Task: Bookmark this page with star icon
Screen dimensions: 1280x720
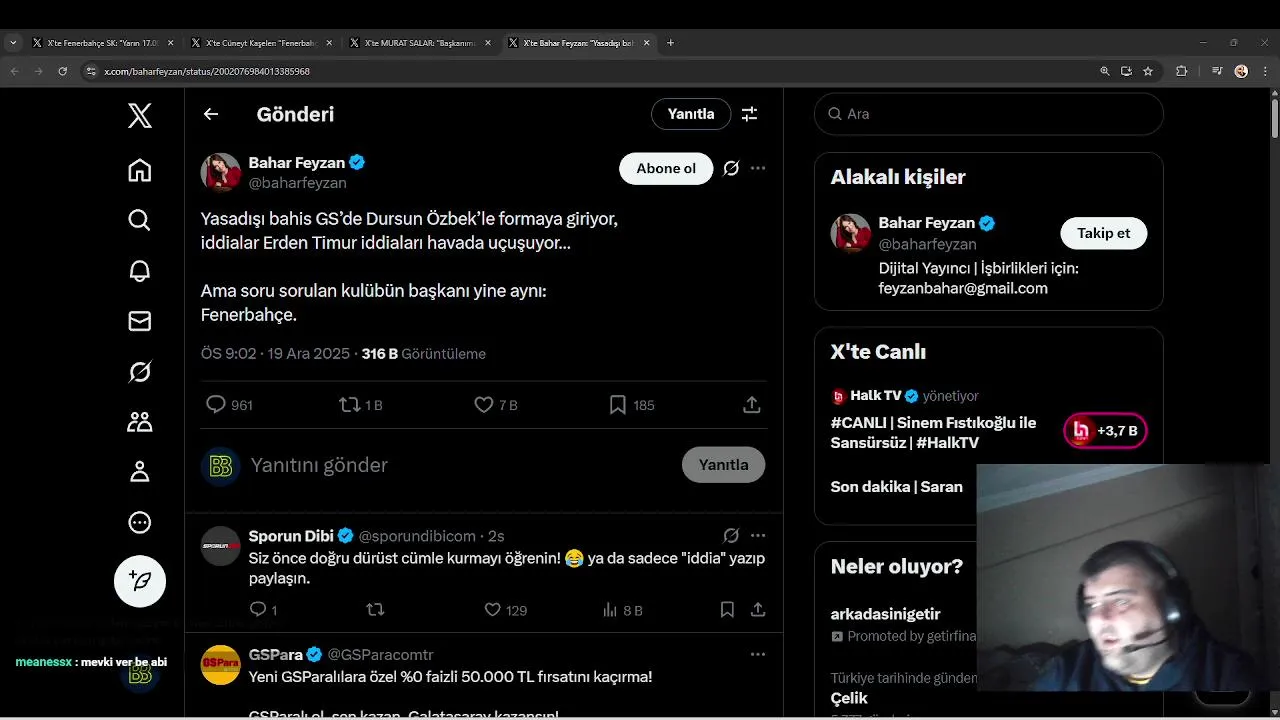Action: tap(1148, 71)
